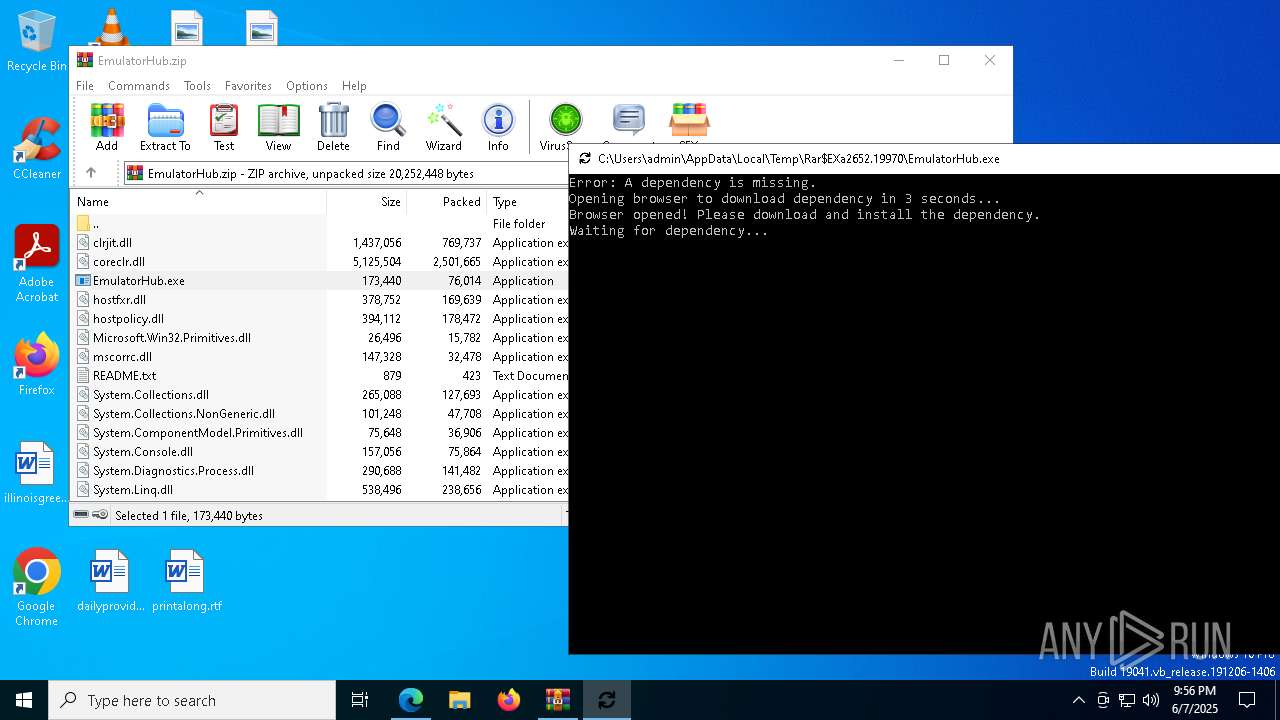Click the volume speaker tray icon
This screenshot has height=720, width=1280.
point(1151,700)
